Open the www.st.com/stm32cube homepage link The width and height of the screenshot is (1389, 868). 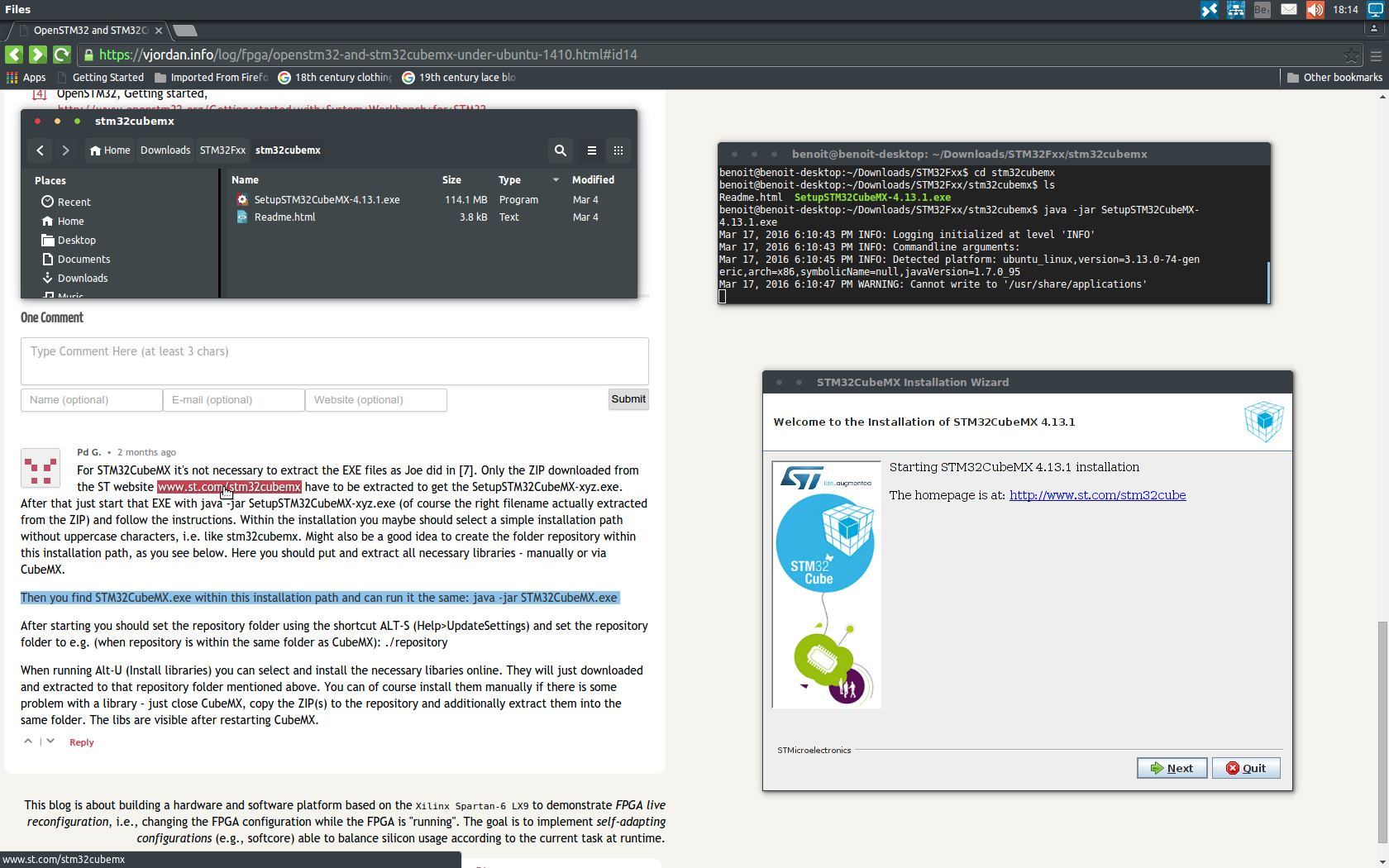(x=1097, y=495)
